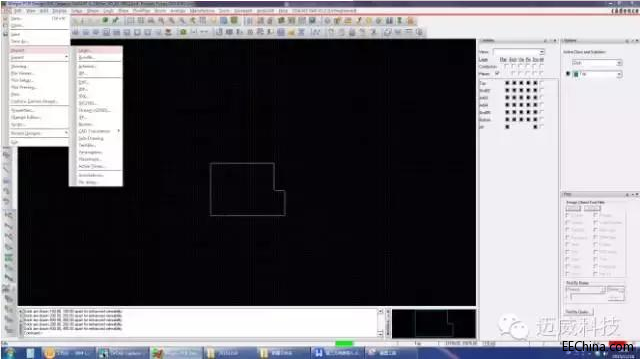The width and height of the screenshot is (640, 360).
Task: Open the Etch active class dropdown
Action: [x=596, y=62]
